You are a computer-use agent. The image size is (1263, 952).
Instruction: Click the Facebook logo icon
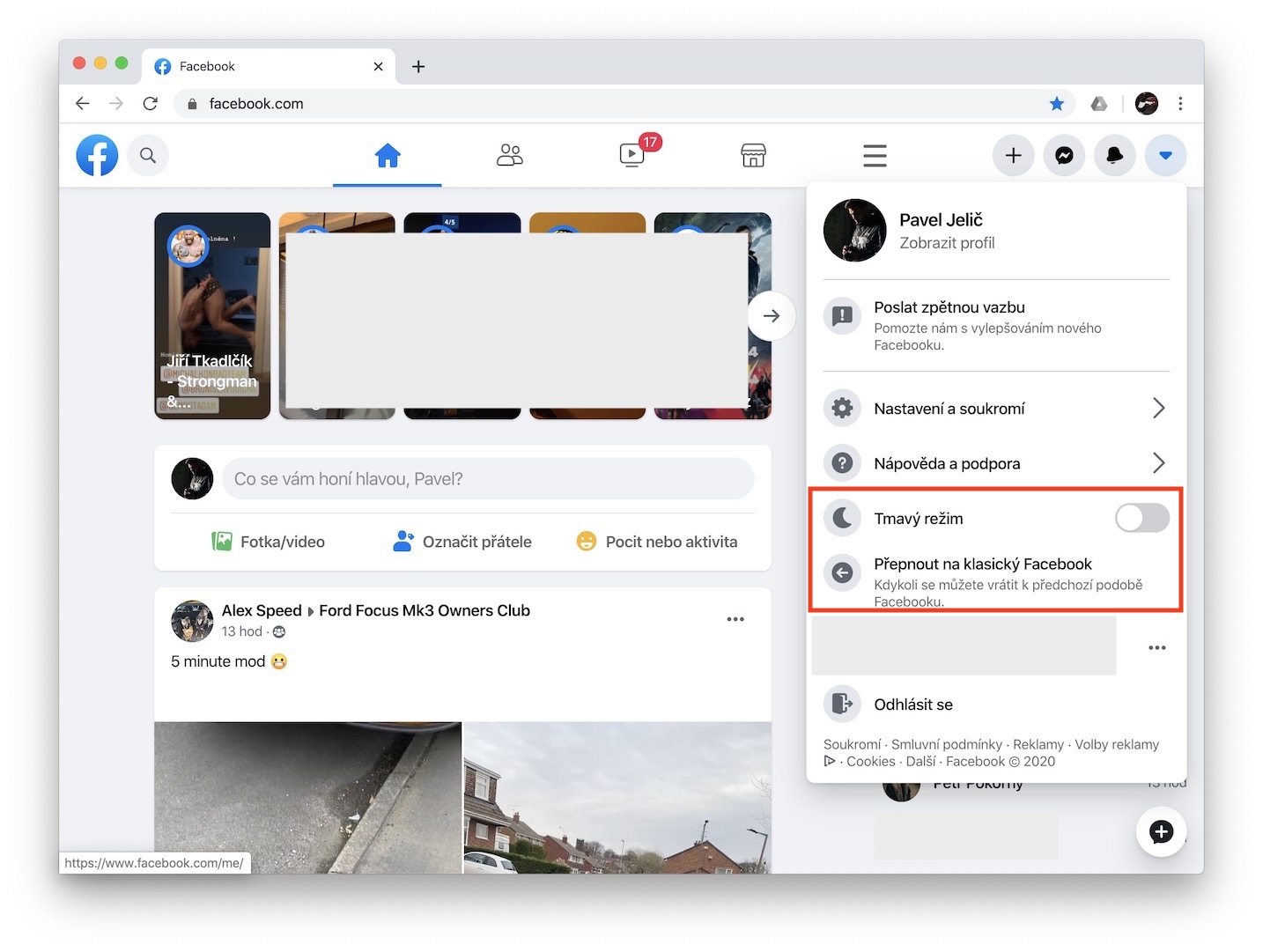97,155
